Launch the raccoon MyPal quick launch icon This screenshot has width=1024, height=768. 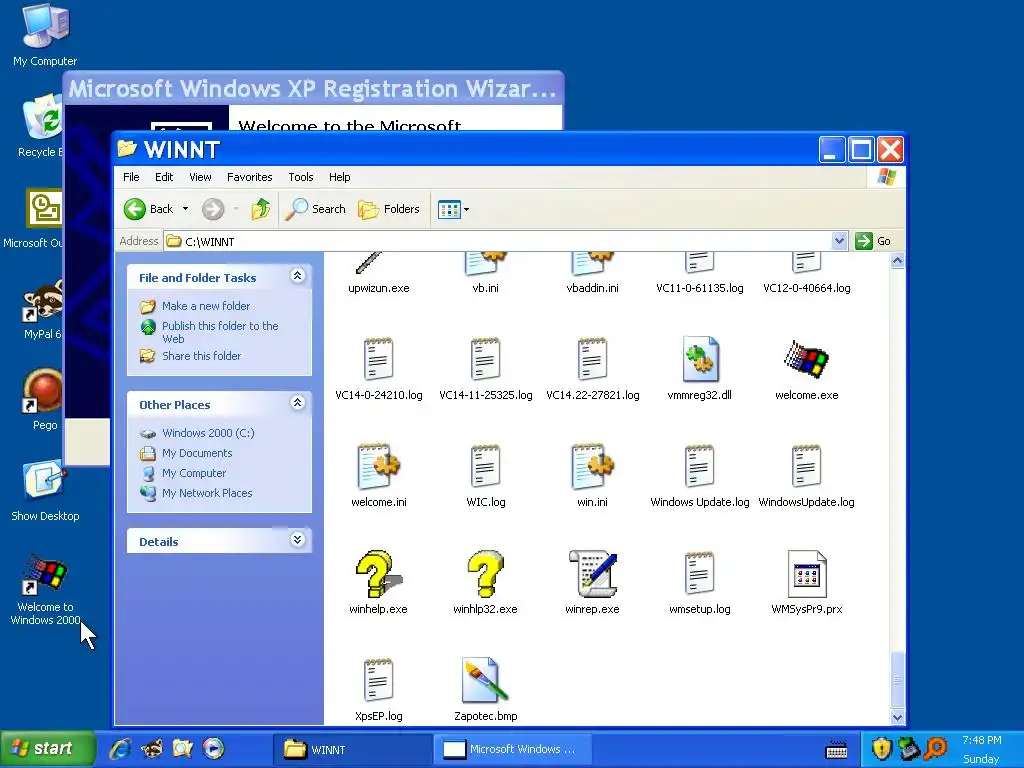152,748
